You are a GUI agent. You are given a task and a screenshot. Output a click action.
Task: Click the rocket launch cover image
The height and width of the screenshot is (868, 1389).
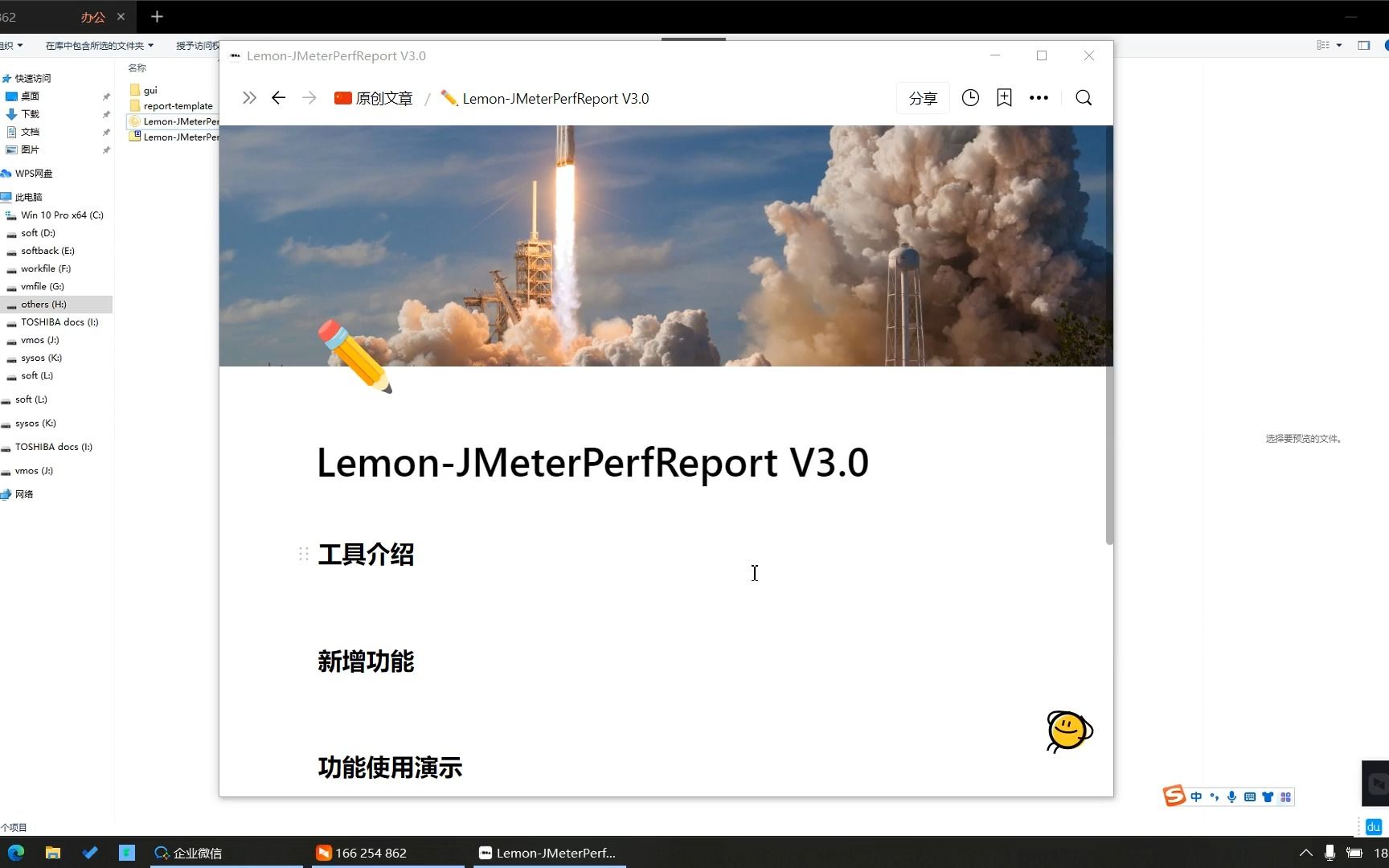[666, 245]
